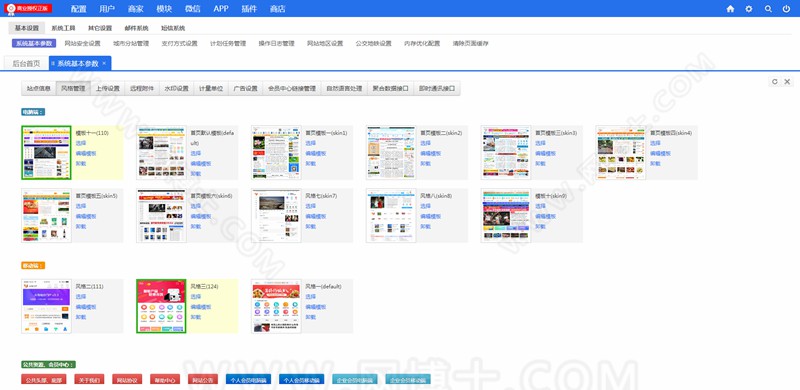800x390 pixels.
Task: Click the red 网站协议 button
Action: point(127,380)
